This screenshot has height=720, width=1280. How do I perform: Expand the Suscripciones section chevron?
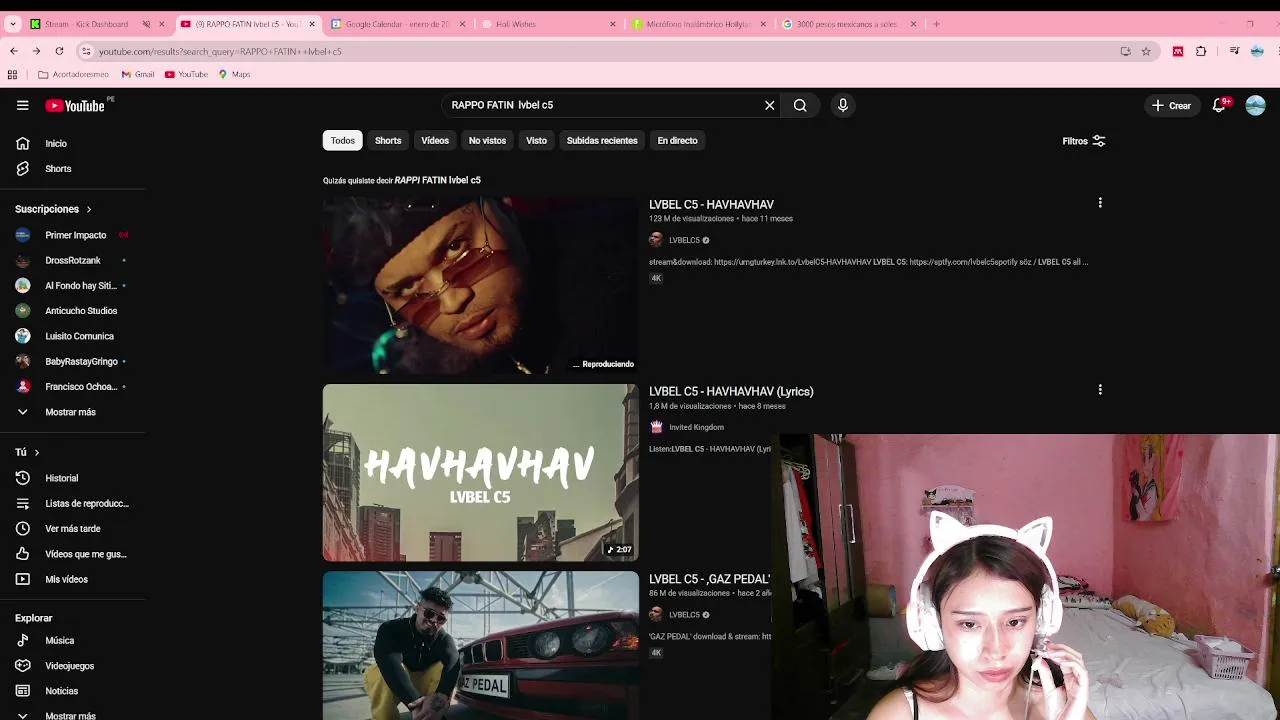click(88, 209)
